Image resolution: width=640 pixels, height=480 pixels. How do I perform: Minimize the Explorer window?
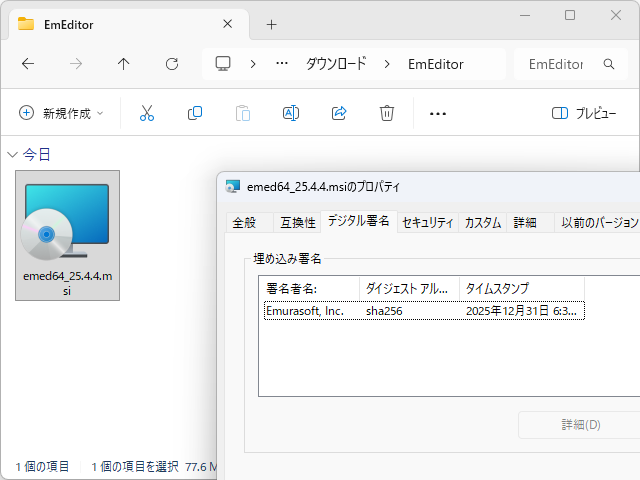pos(525,16)
